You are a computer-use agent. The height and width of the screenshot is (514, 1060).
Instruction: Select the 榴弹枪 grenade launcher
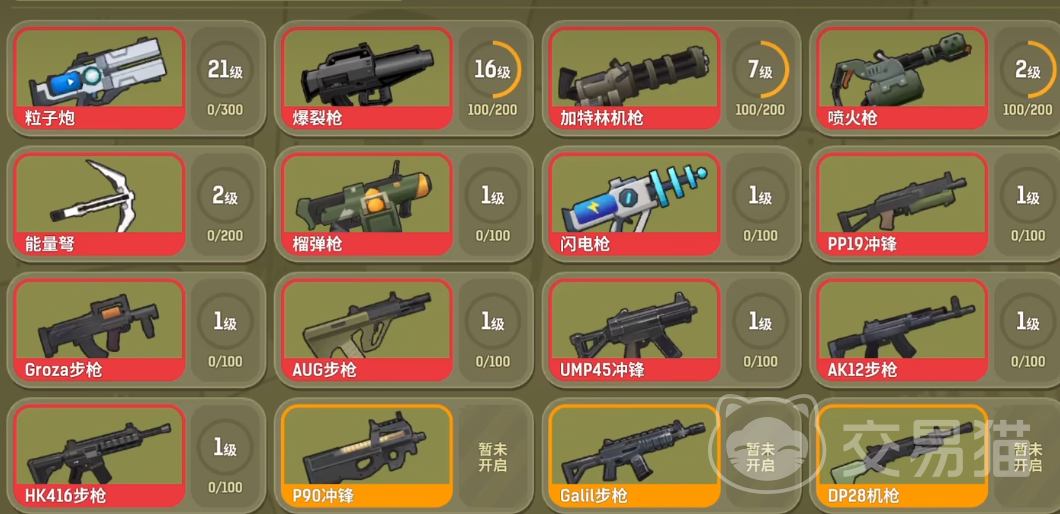367,204
